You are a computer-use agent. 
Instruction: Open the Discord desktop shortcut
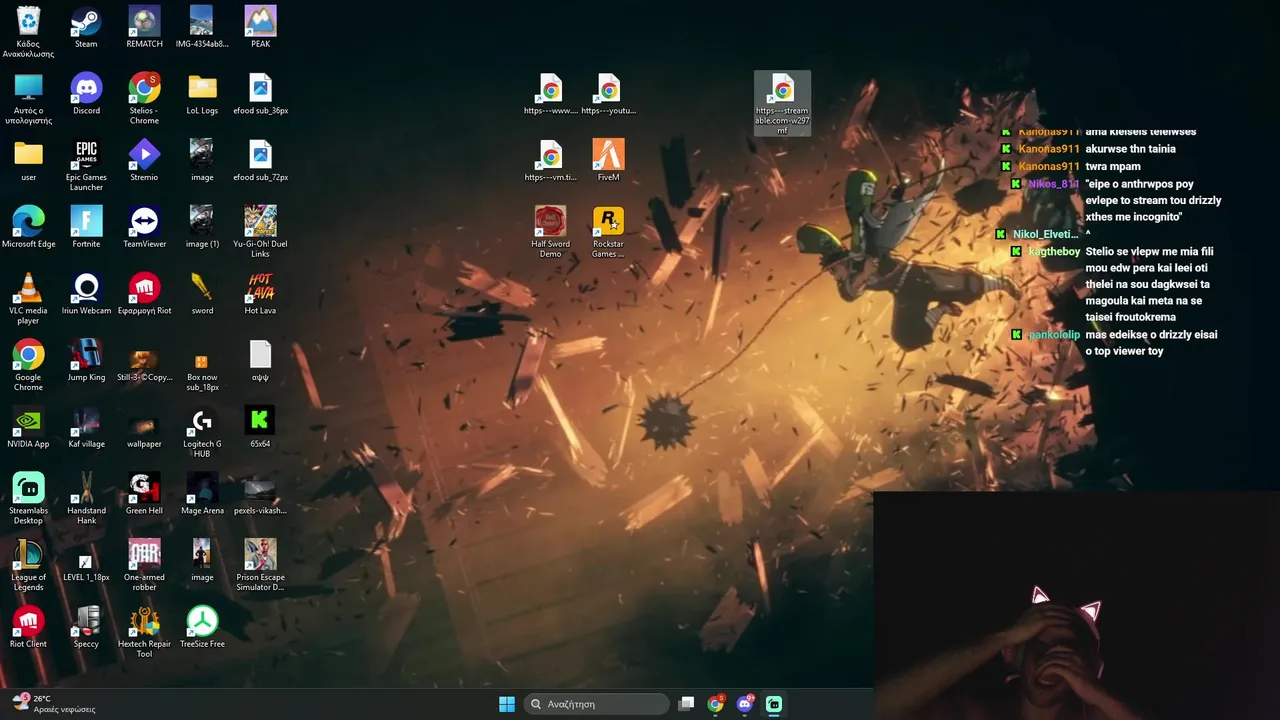tap(86, 94)
